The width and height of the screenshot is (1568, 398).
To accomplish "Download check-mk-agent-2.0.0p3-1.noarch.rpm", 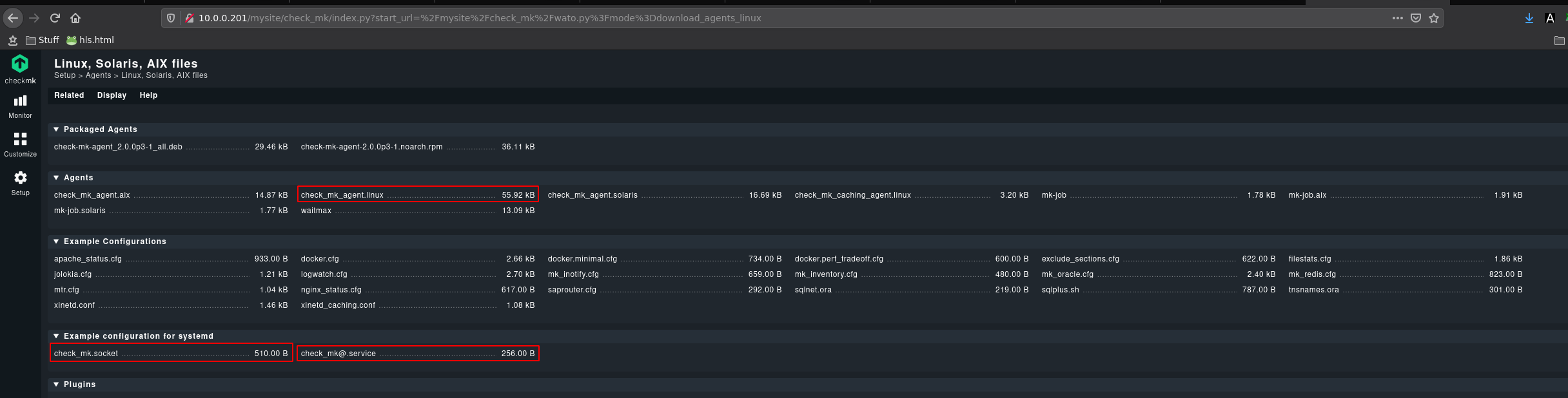I will (371, 147).
